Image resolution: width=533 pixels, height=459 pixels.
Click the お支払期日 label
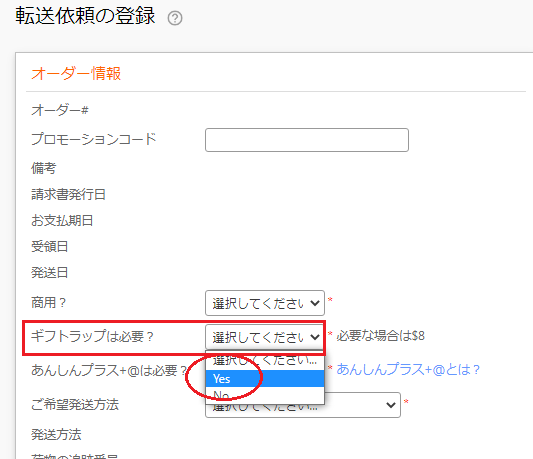[x=62, y=220]
